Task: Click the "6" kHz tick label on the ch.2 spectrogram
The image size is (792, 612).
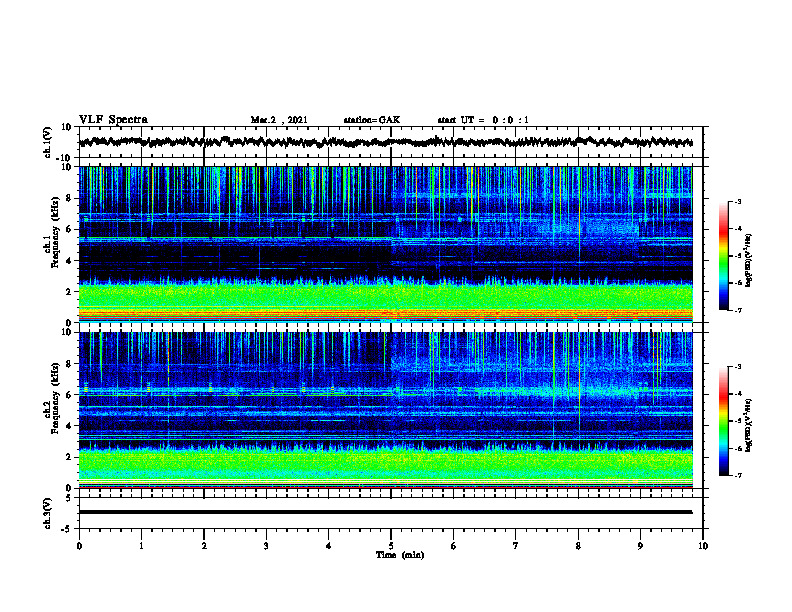Action: click(69, 395)
